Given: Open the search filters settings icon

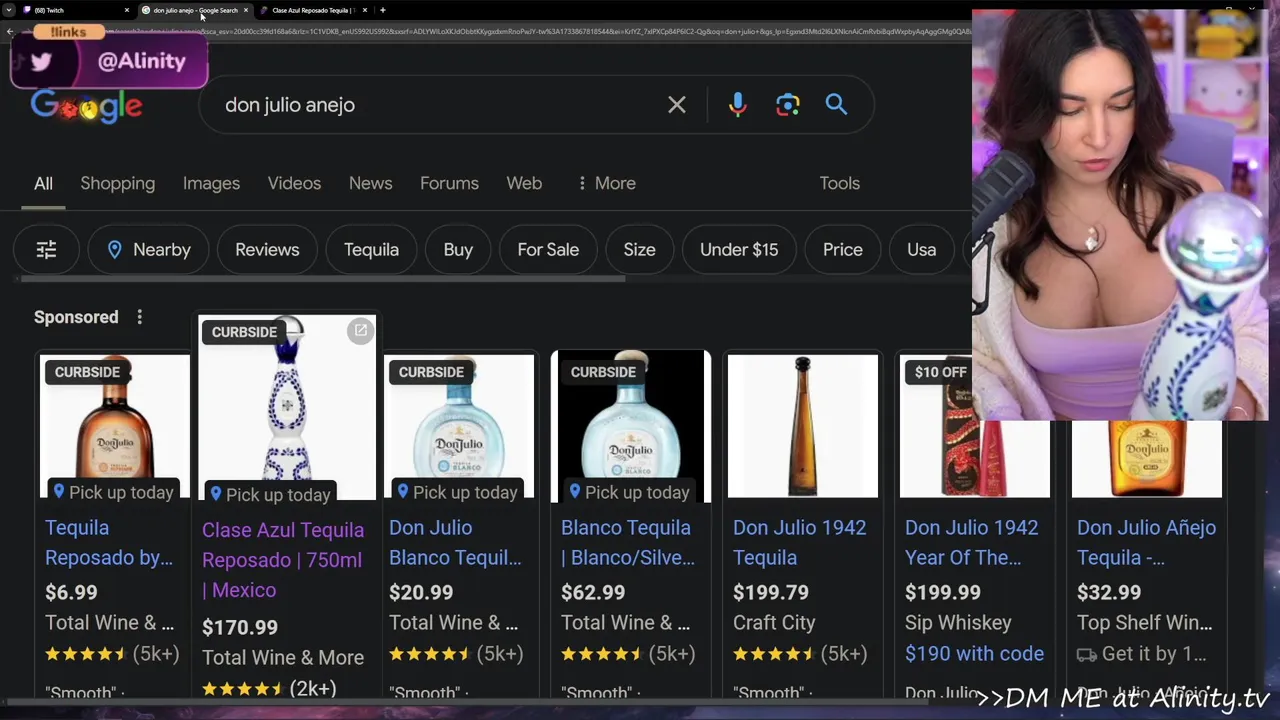Looking at the screenshot, I should tap(46, 250).
